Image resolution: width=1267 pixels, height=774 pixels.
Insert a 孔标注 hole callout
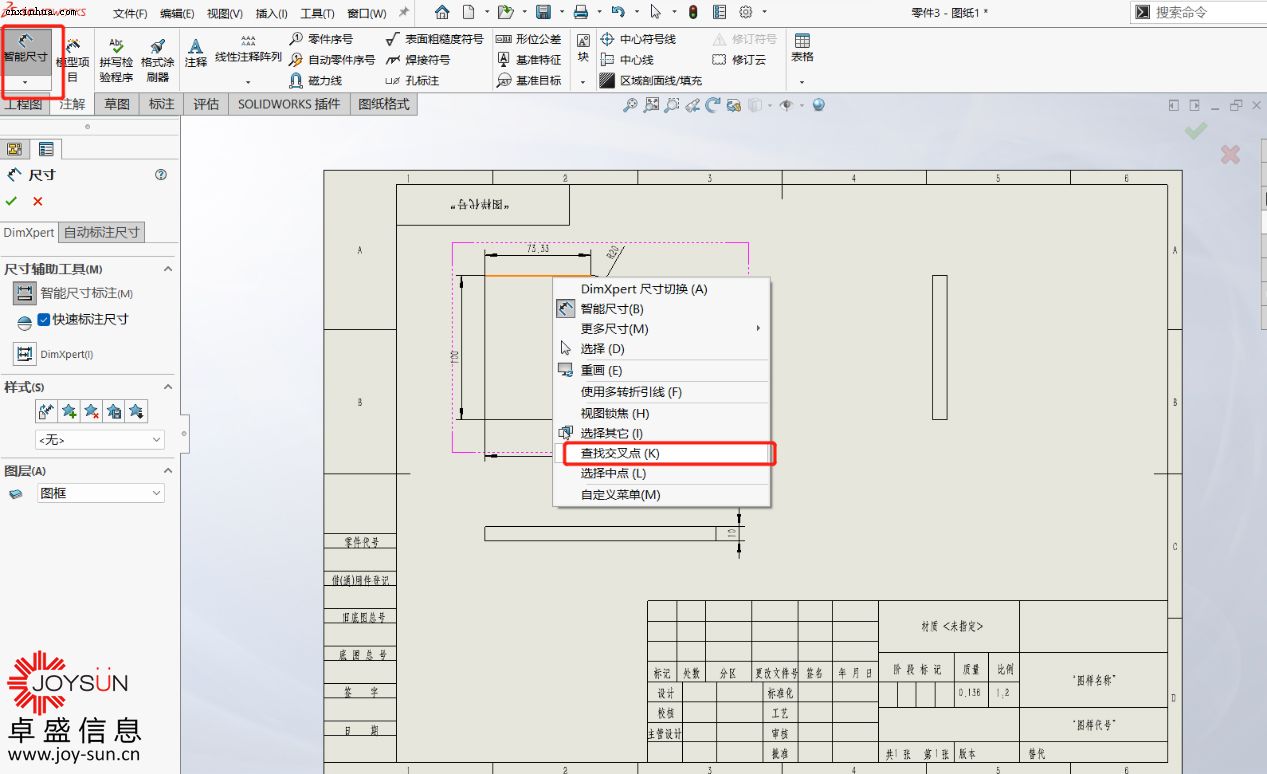click(412, 81)
